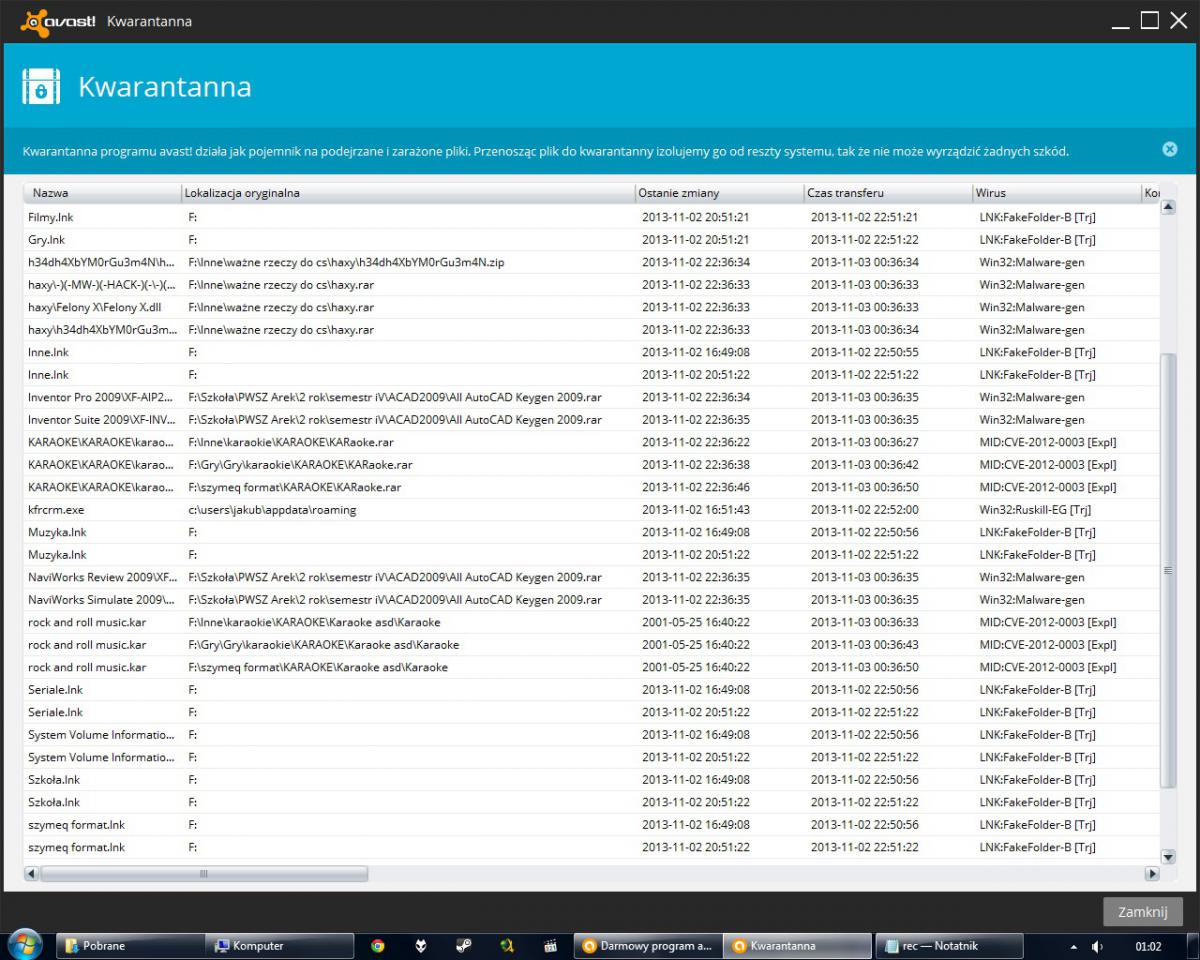Viewport: 1200px width, 960px height.
Task: Open the clapperboard media player taskbar icon
Action: (550, 946)
